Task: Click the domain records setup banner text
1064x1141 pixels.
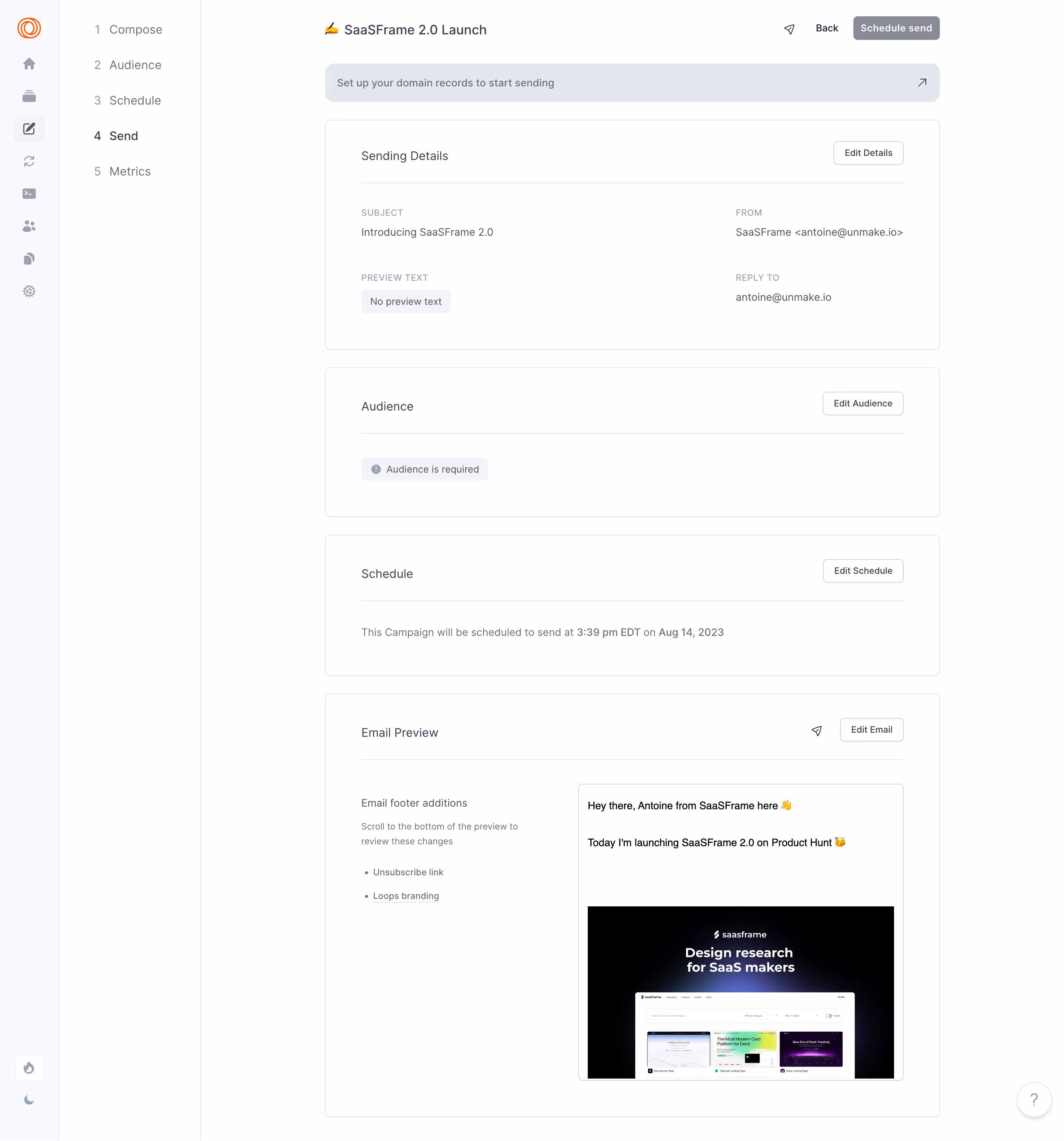Action: (445, 83)
